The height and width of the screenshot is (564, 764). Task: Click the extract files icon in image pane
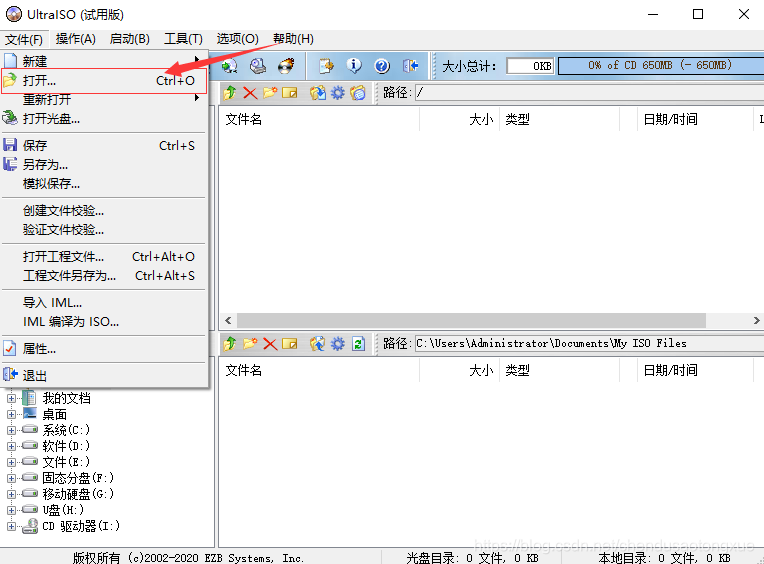[x=318, y=93]
